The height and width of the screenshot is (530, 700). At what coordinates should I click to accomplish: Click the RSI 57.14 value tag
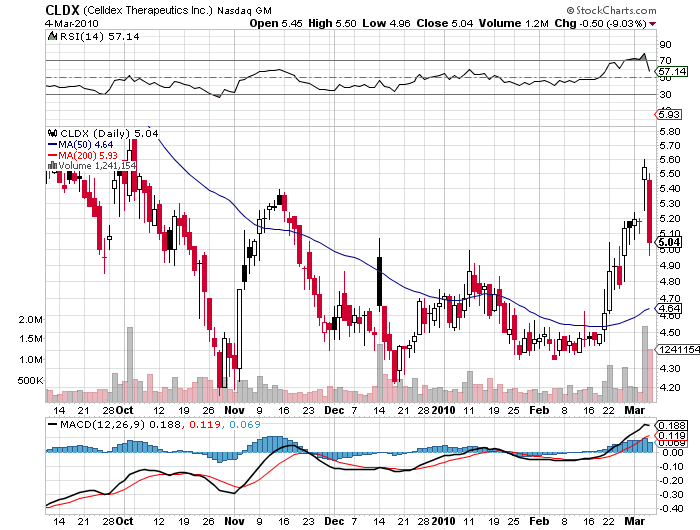pos(673,72)
